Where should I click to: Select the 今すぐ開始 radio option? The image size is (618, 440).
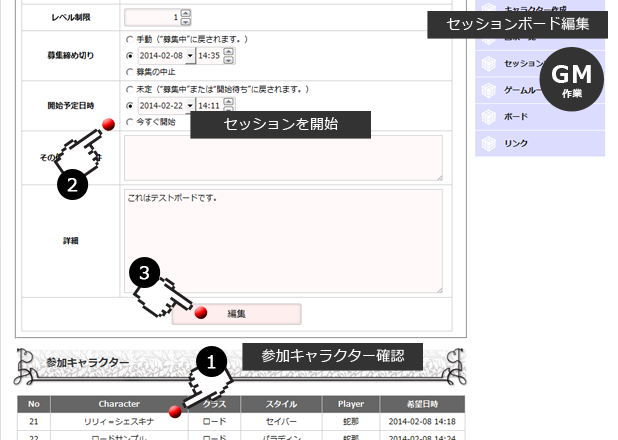(x=129, y=122)
